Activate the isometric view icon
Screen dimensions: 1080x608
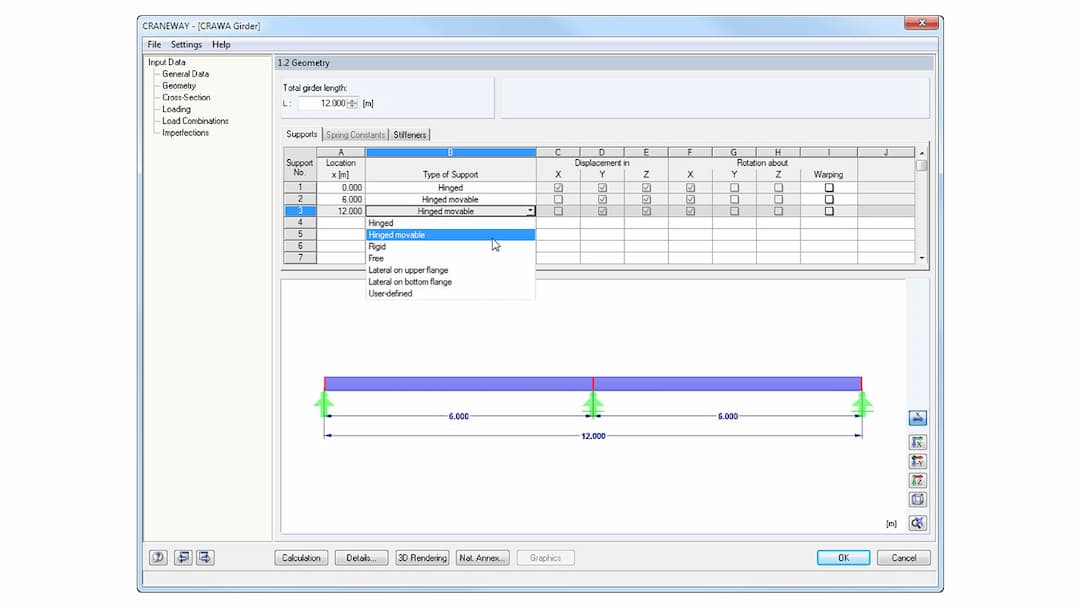(917, 499)
